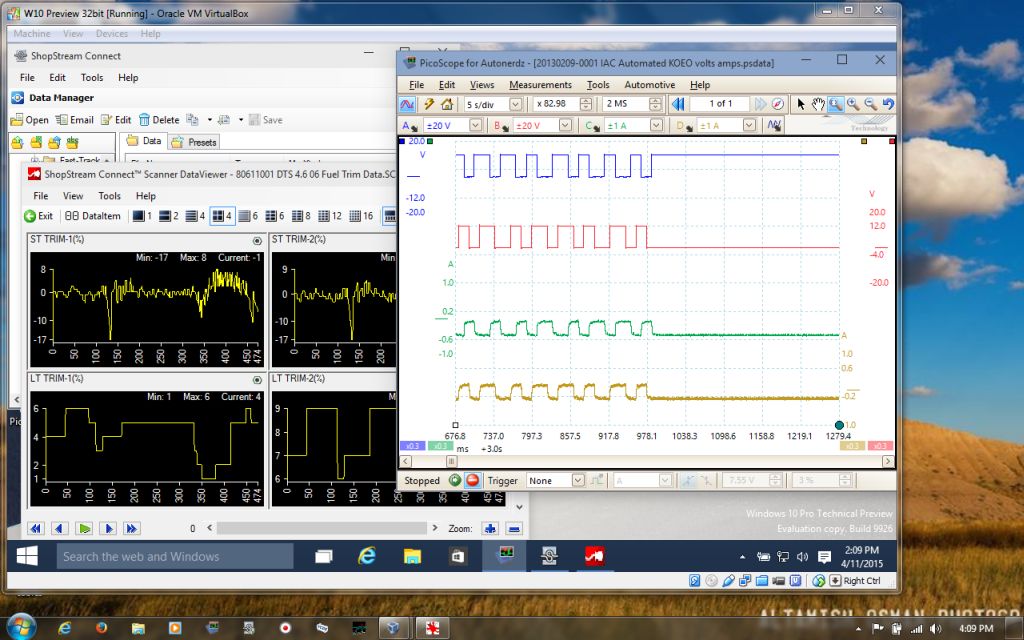Click Delete in Data Manager toolbar

(159, 120)
